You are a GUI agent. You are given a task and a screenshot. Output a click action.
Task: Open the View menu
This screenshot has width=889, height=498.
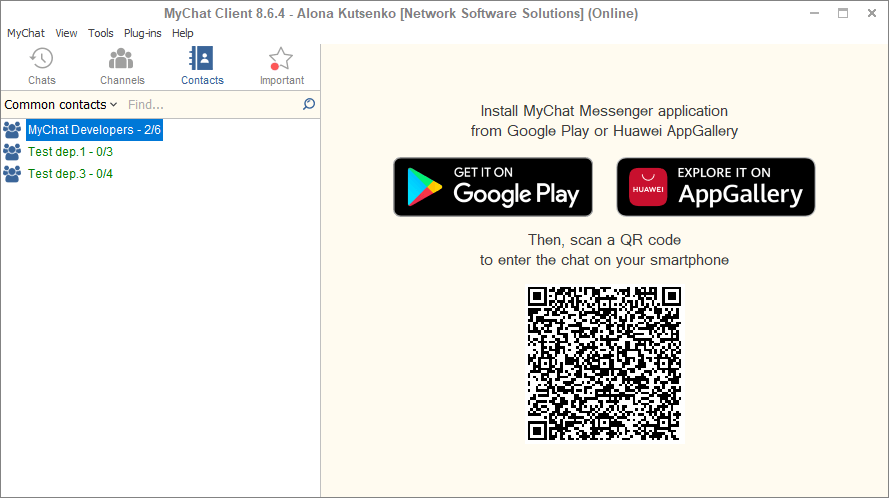click(66, 33)
